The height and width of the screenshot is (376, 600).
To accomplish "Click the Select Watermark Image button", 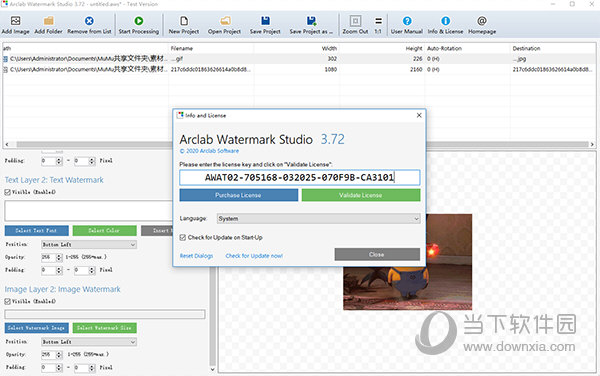I will 36,328.
